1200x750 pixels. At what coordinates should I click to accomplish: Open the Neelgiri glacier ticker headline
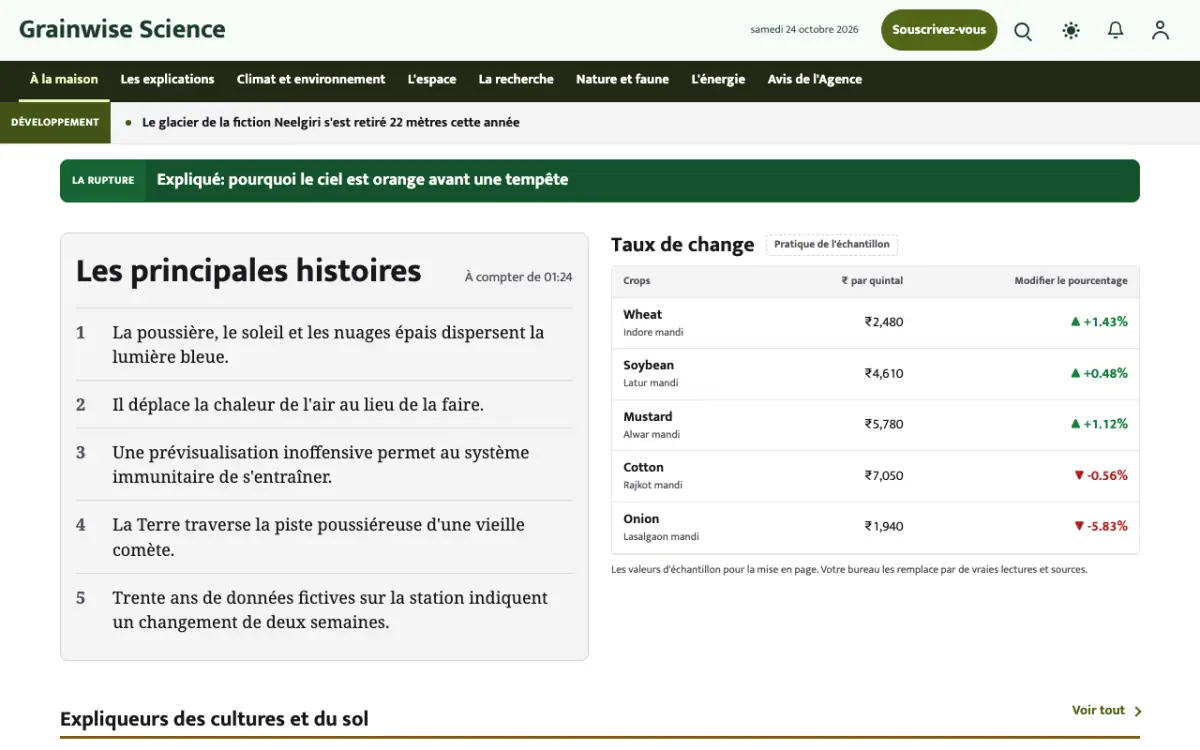tap(331, 123)
